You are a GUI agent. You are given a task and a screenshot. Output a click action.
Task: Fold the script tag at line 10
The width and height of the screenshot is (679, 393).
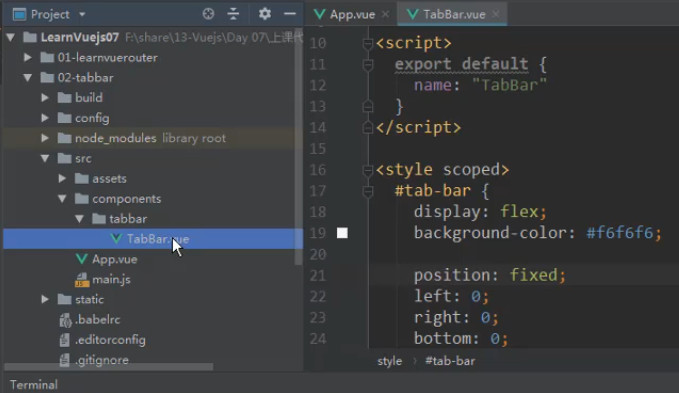coord(368,43)
